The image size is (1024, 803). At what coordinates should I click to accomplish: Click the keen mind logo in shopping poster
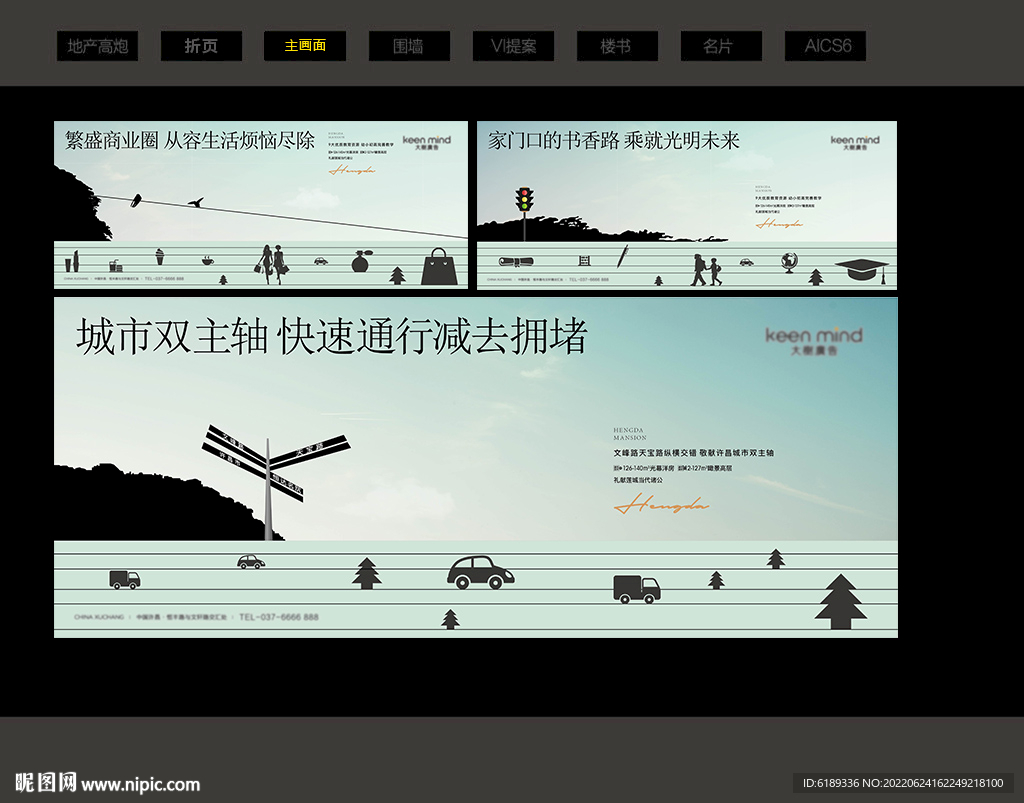click(426, 142)
